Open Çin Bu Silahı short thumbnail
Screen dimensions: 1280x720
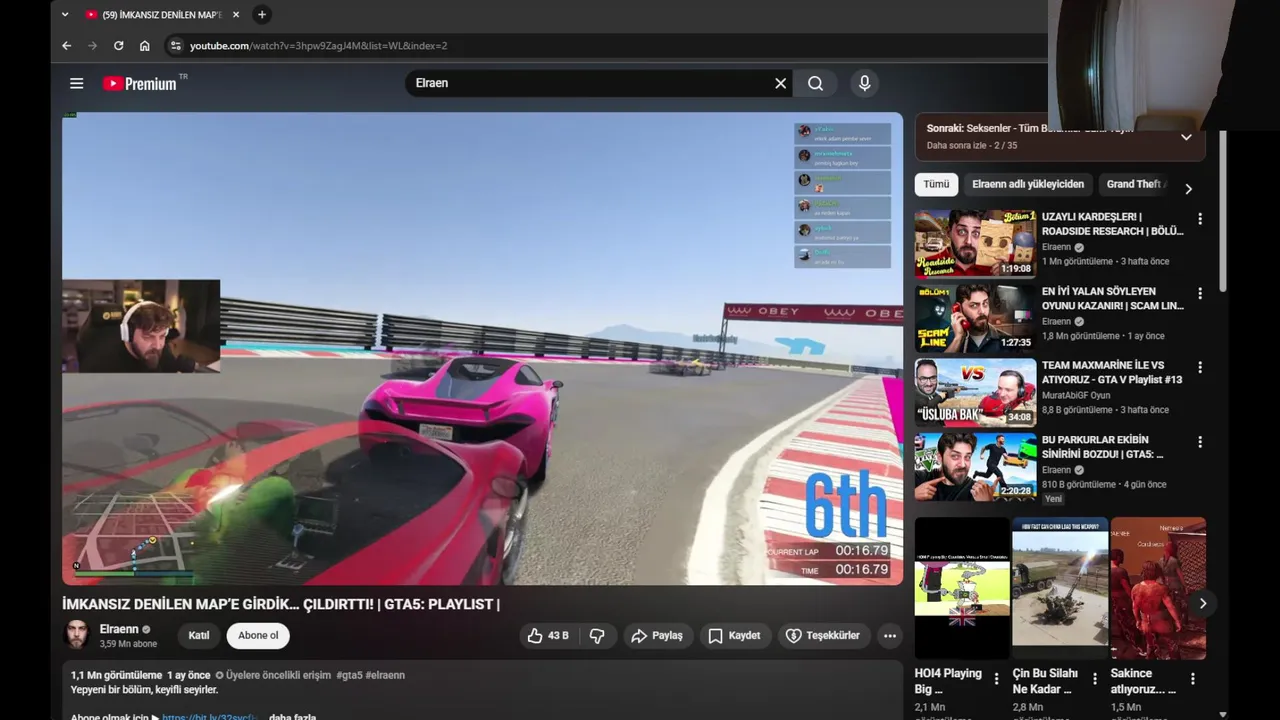1060,588
